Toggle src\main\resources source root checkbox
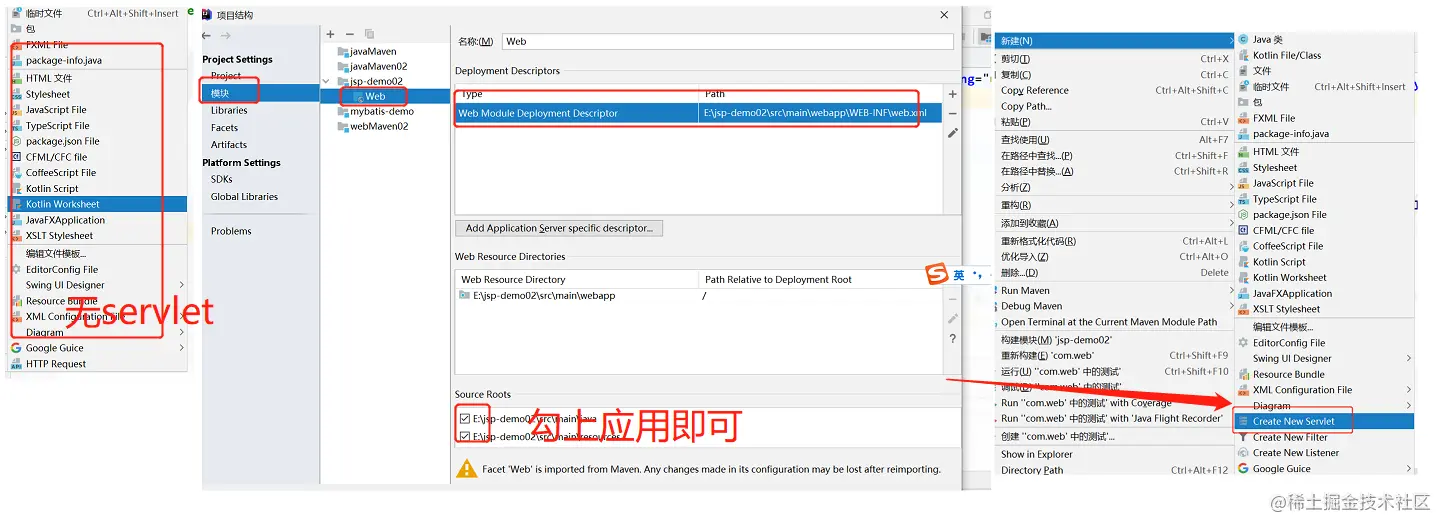Image resolution: width=1448 pixels, height=530 pixels. coord(465,437)
